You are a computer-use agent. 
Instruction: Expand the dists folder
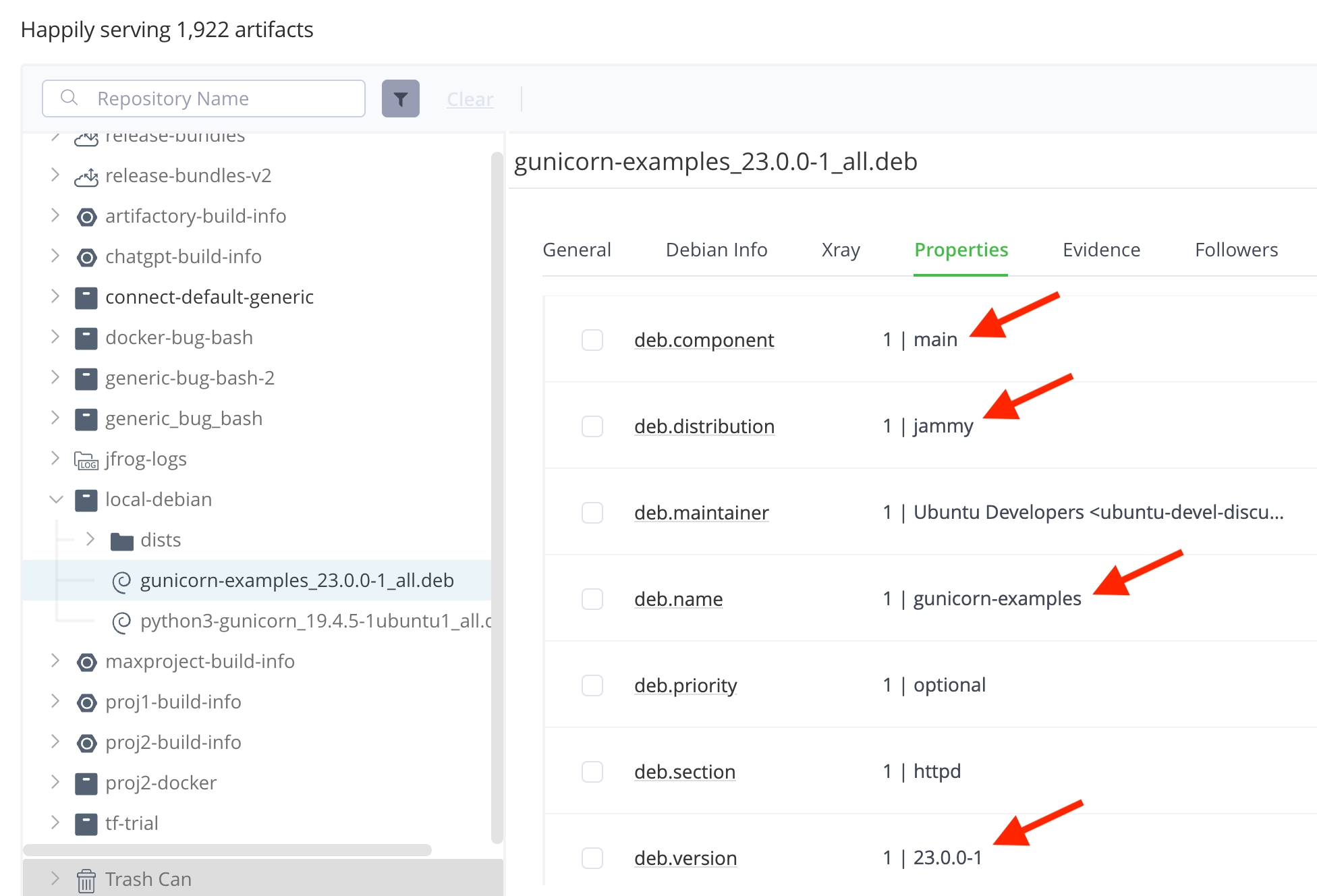pos(90,540)
